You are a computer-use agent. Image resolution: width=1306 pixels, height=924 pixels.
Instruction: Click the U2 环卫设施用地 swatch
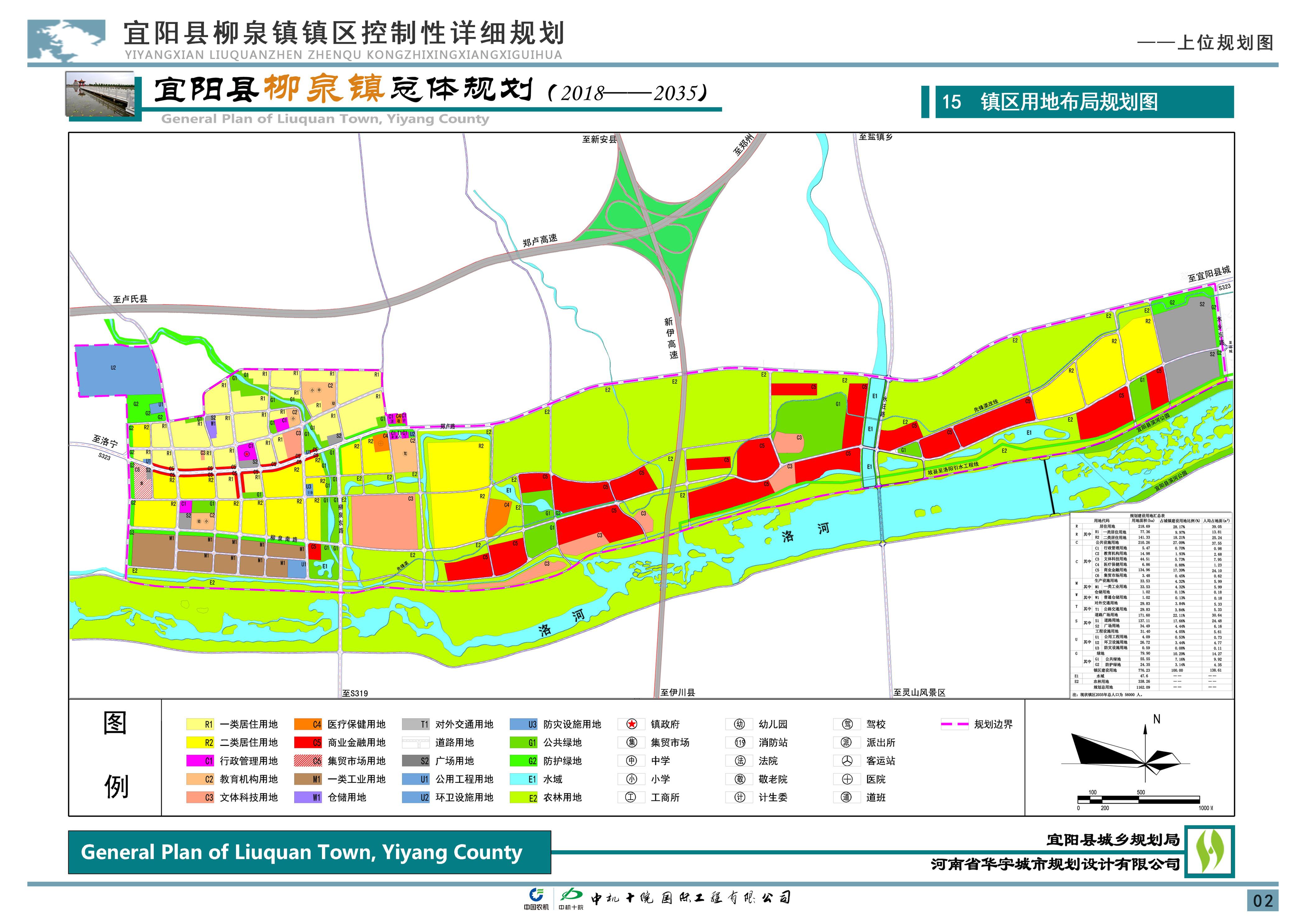[x=416, y=797]
